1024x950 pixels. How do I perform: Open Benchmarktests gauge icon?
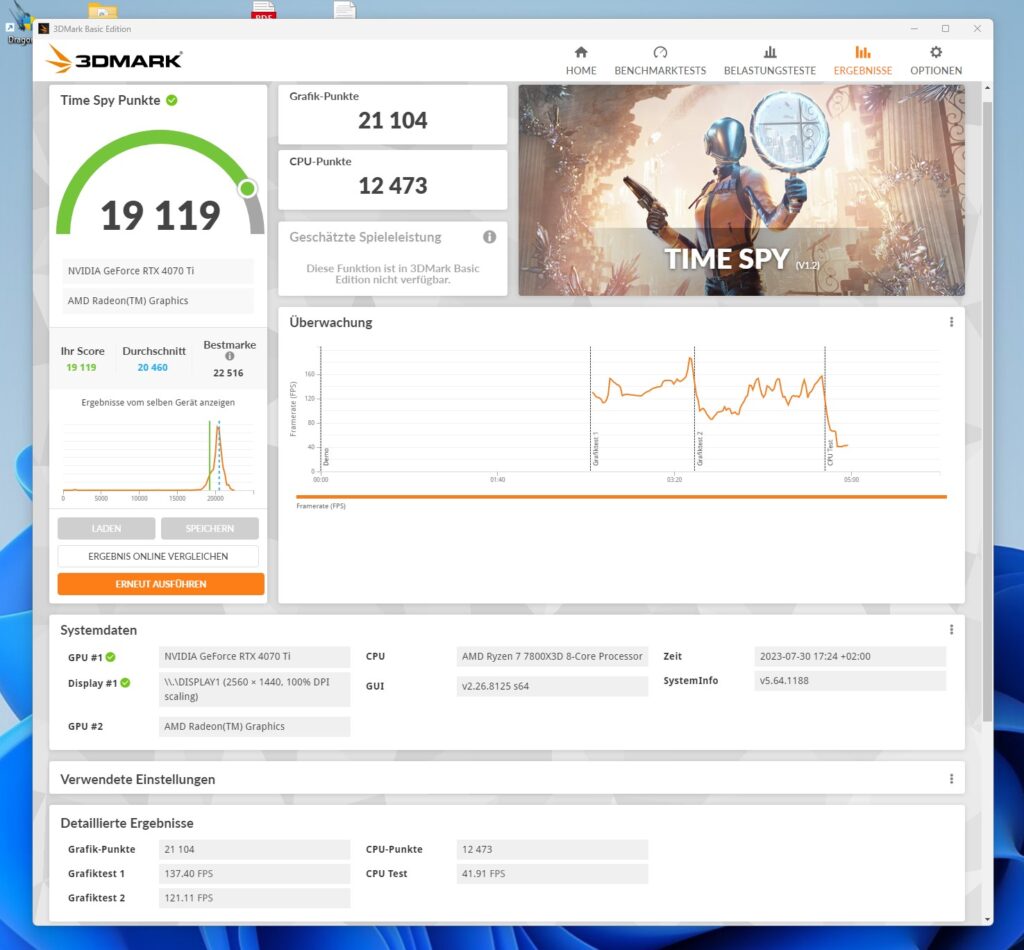[x=660, y=53]
